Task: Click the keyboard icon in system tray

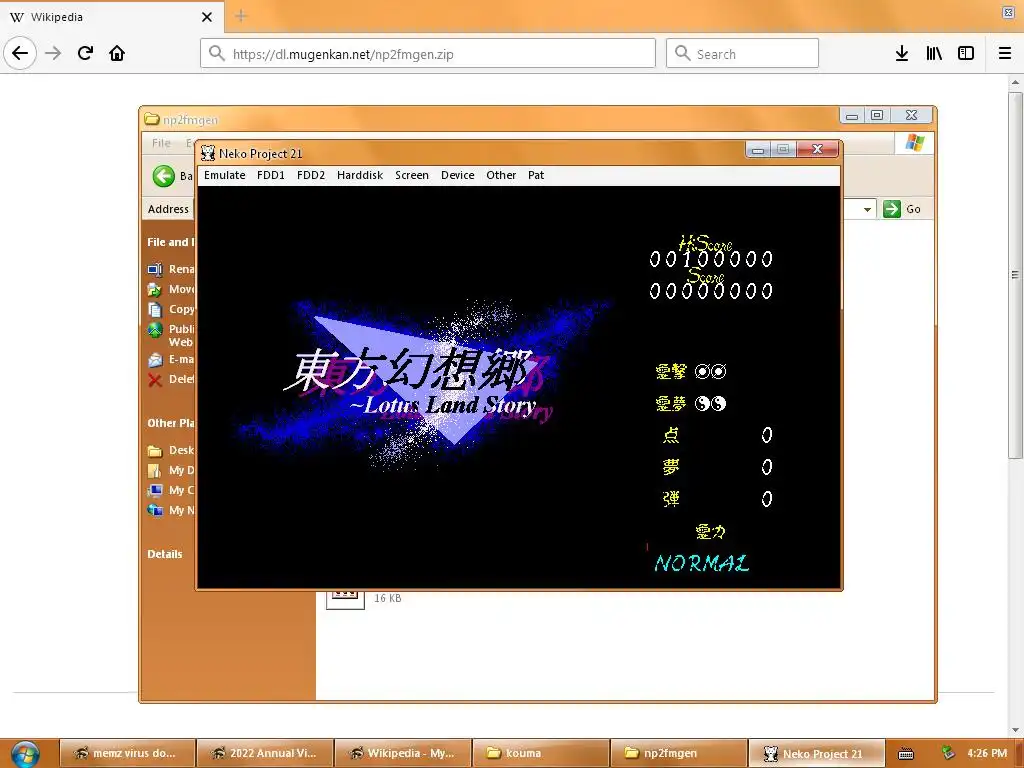Action: click(x=906, y=754)
